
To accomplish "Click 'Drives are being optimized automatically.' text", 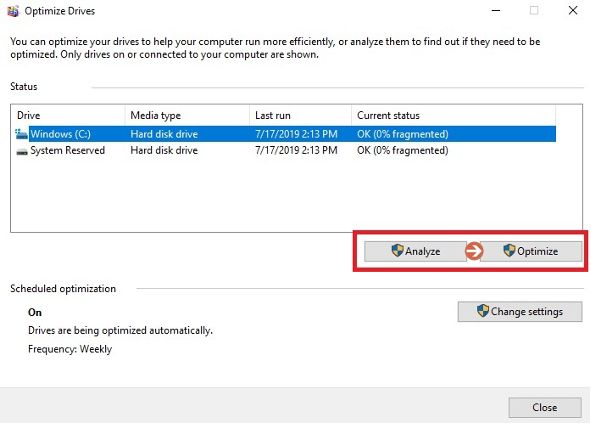I will click(x=120, y=331).
